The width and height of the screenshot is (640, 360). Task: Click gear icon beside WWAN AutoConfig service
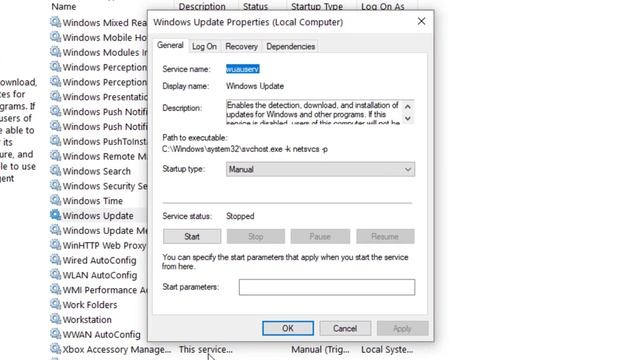[x=55, y=333]
